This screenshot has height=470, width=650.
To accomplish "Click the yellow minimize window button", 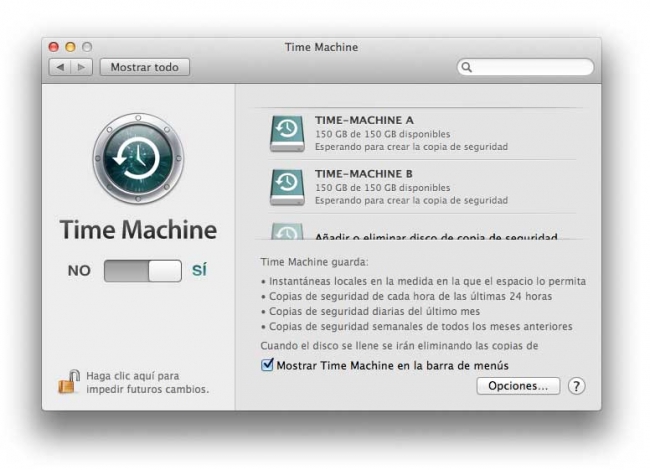I will point(70,47).
